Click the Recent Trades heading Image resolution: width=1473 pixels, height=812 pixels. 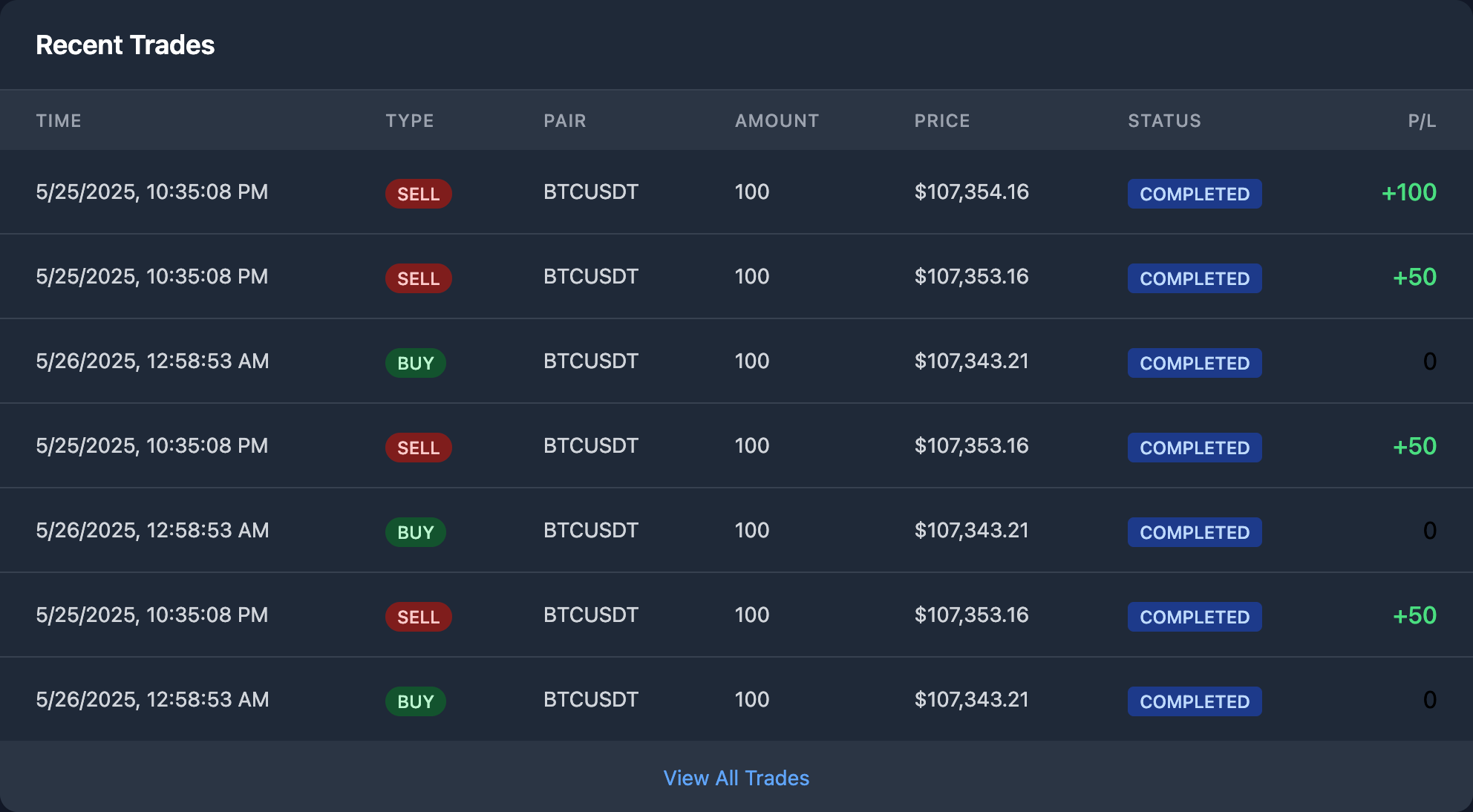pyautogui.click(x=125, y=45)
